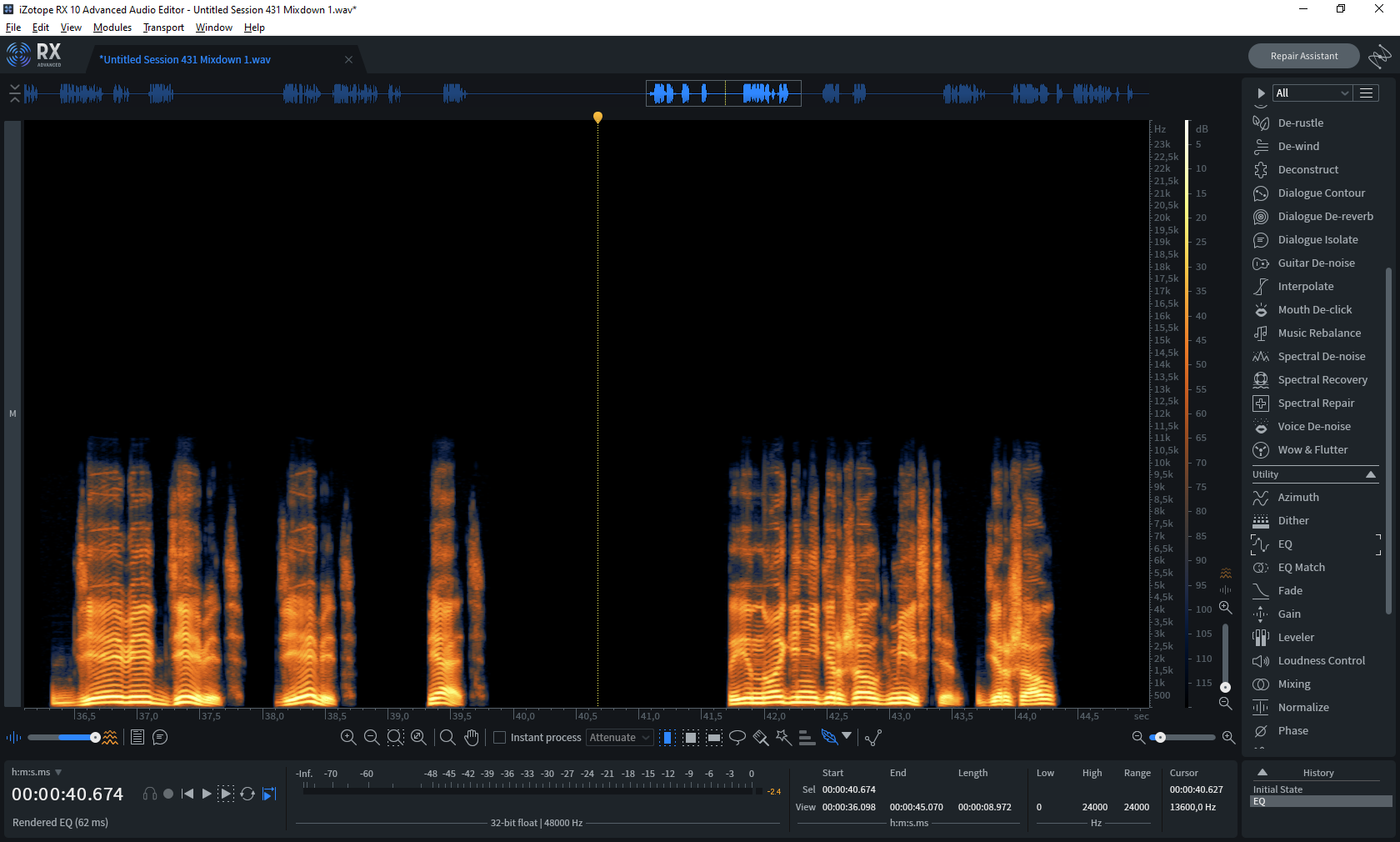Expand the Feathered selection dropdown arrow

(847, 736)
